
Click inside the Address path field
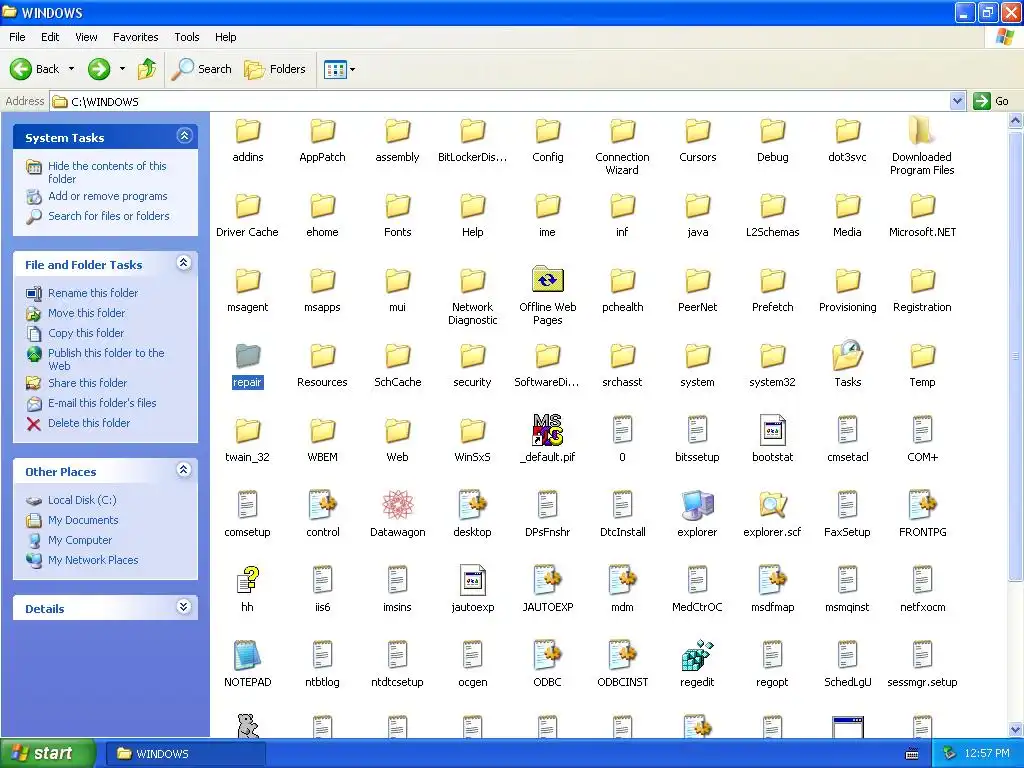point(500,101)
